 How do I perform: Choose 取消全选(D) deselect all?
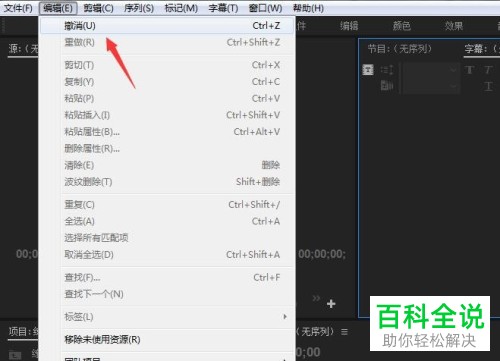(x=167, y=255)
